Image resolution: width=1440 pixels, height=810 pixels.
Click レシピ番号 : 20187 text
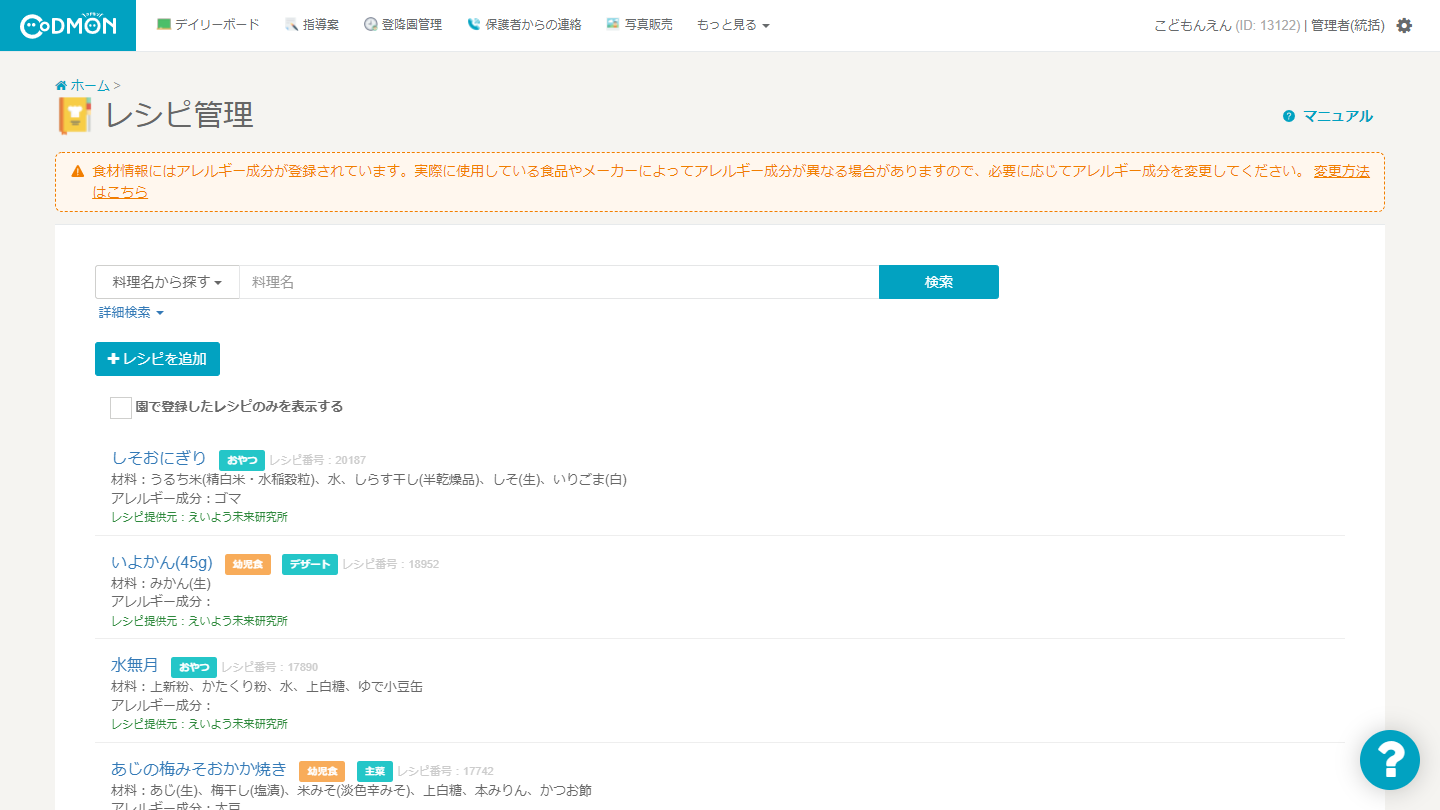tap(317, 460)
